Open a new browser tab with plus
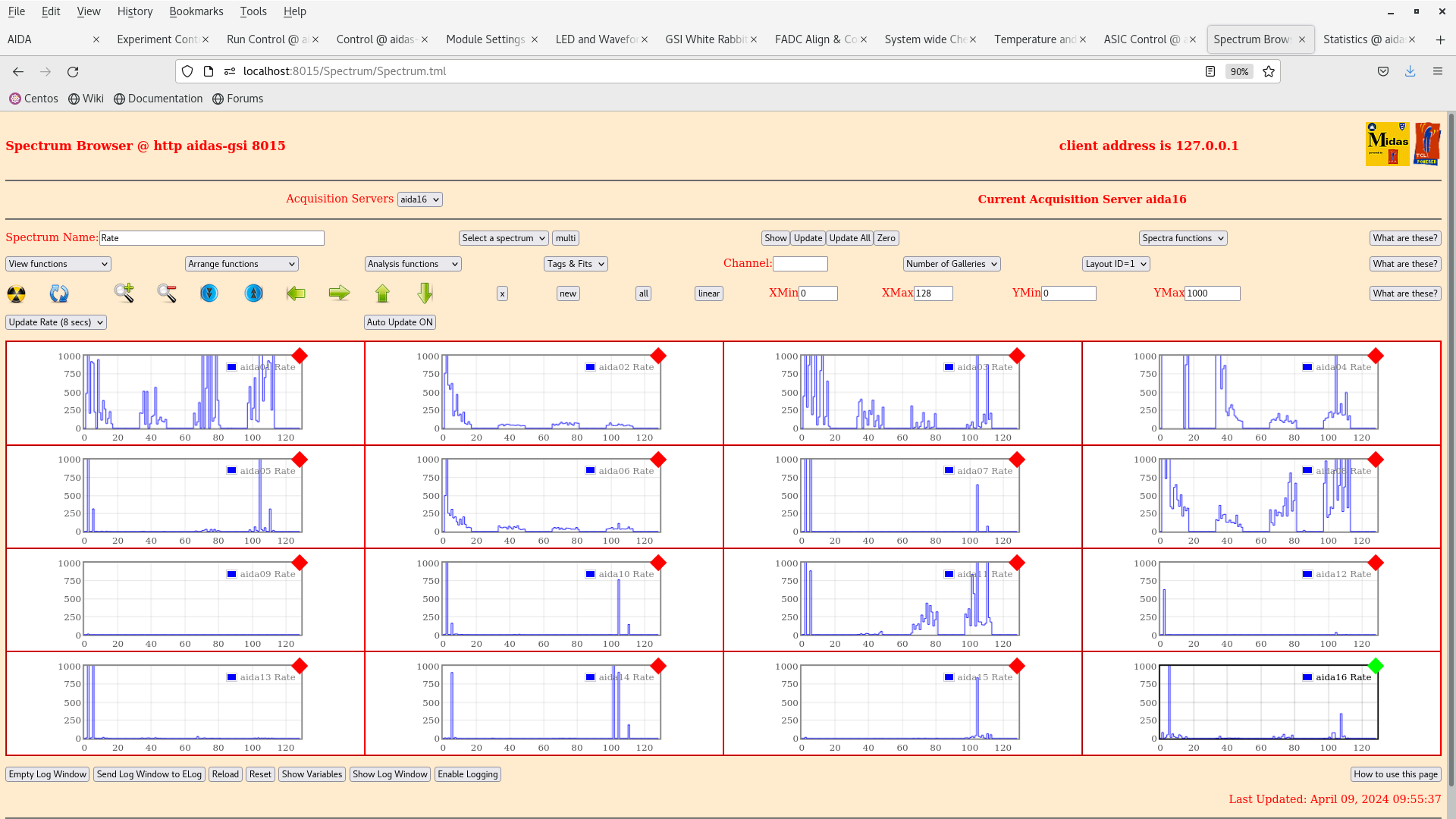 (x=1440, y=39)
